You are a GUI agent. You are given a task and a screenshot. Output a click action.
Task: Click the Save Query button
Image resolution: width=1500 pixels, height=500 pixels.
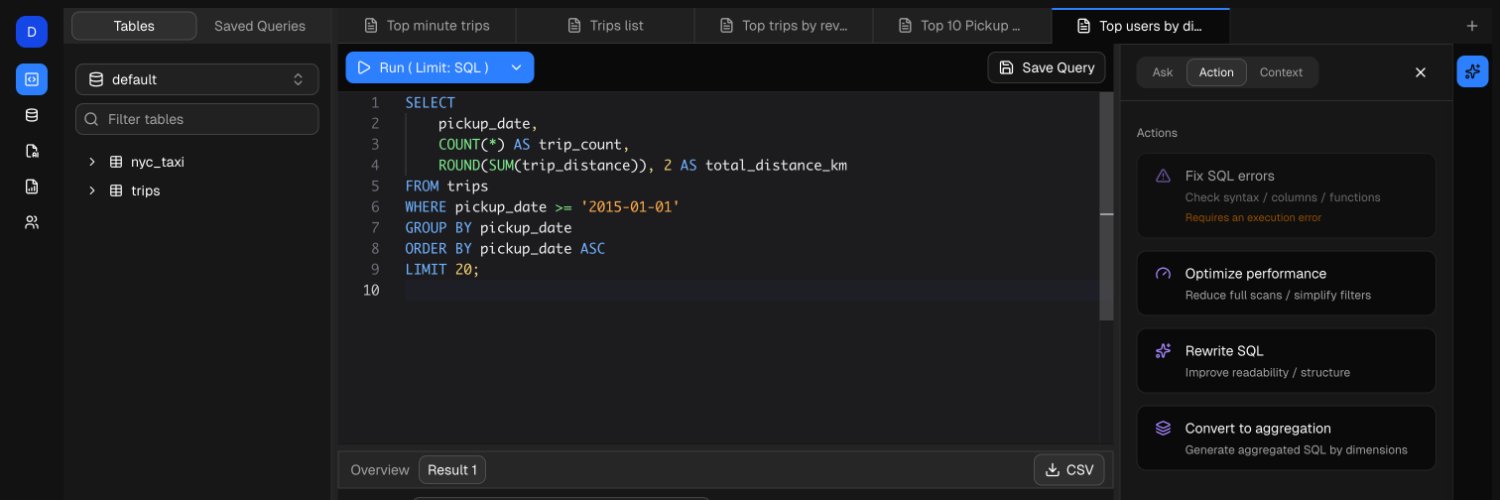[1047, 68]
